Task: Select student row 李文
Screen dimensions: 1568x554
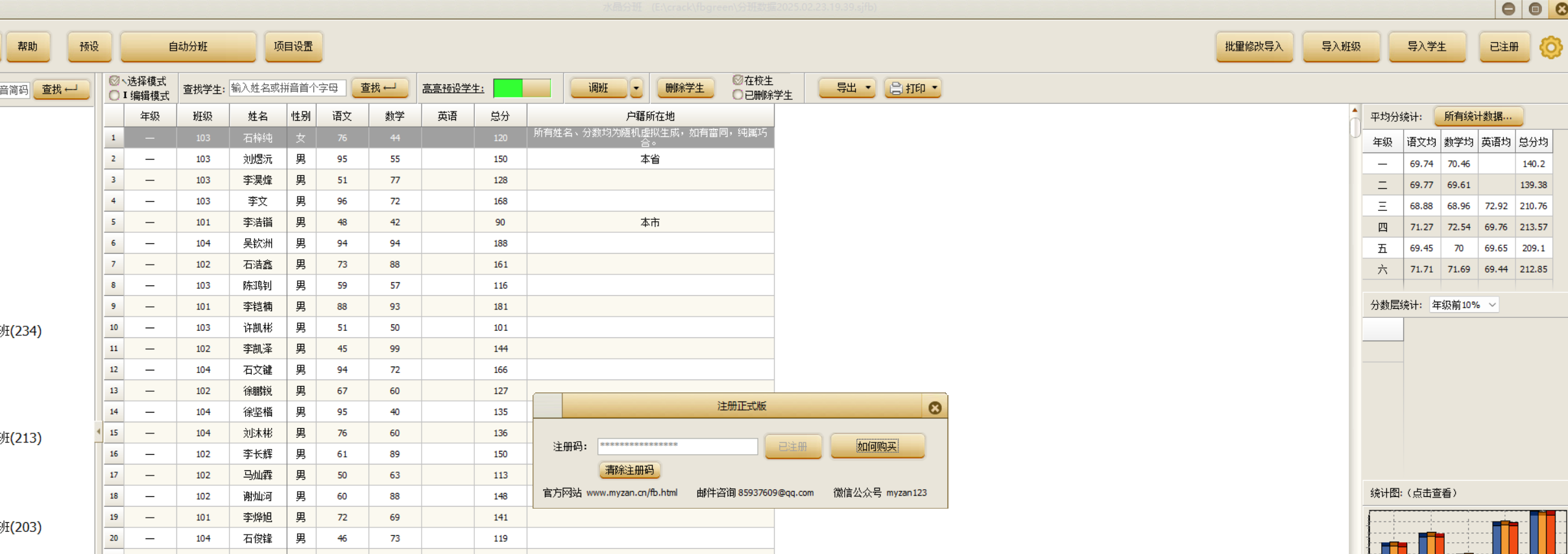Action: click(439, 201)
